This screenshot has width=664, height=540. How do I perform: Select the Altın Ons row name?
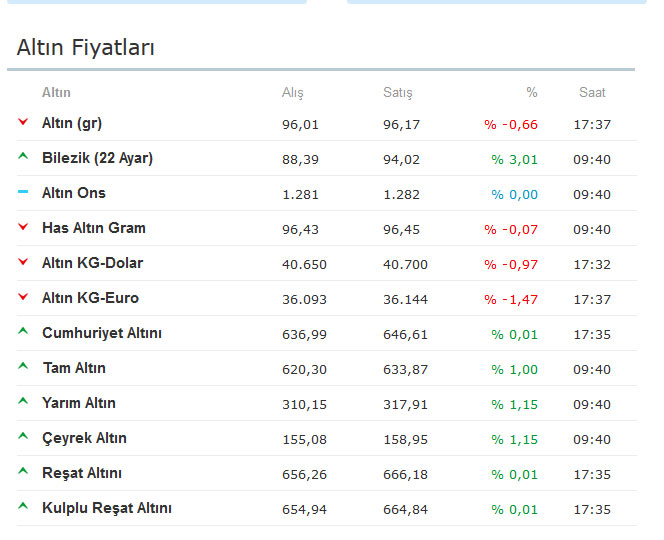(73, 193)
